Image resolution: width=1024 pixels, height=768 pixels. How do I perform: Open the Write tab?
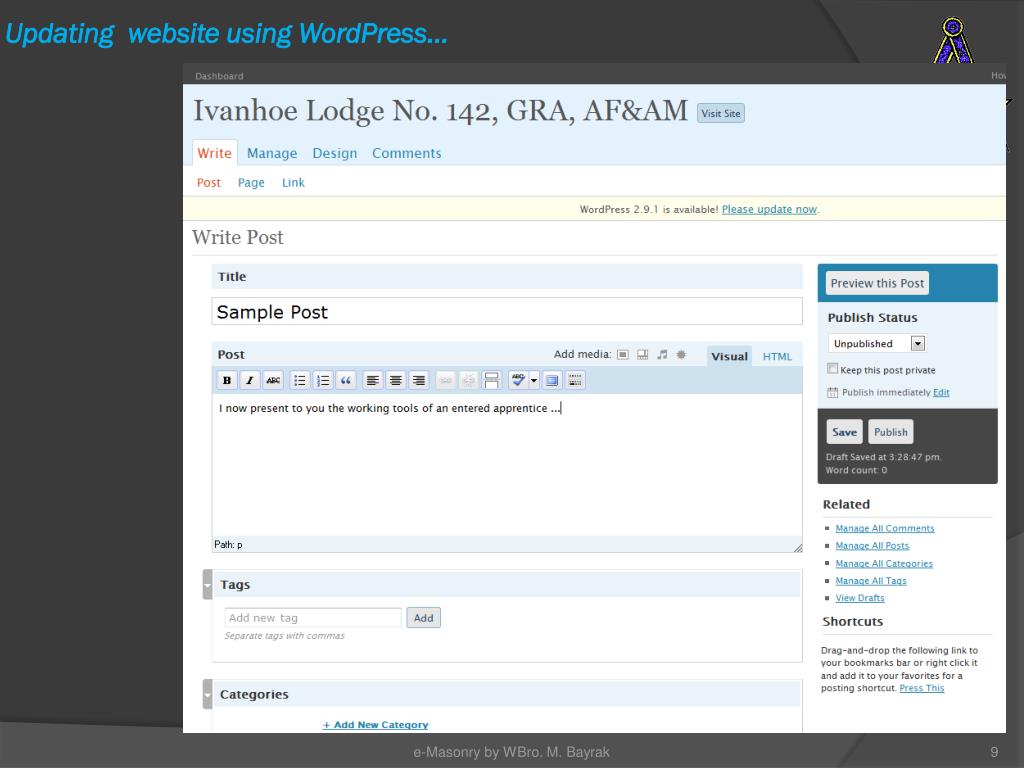click(214, 153)
